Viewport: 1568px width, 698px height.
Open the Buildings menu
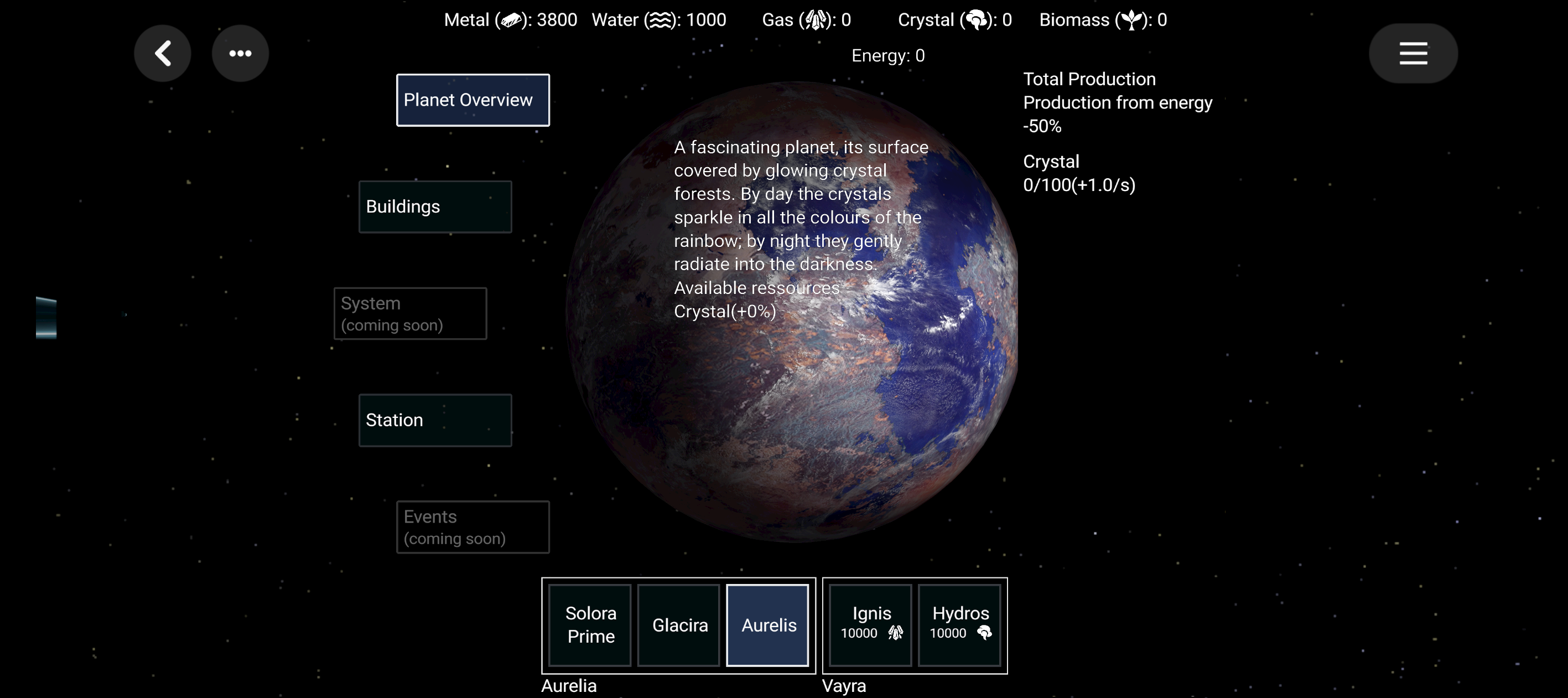435,206
